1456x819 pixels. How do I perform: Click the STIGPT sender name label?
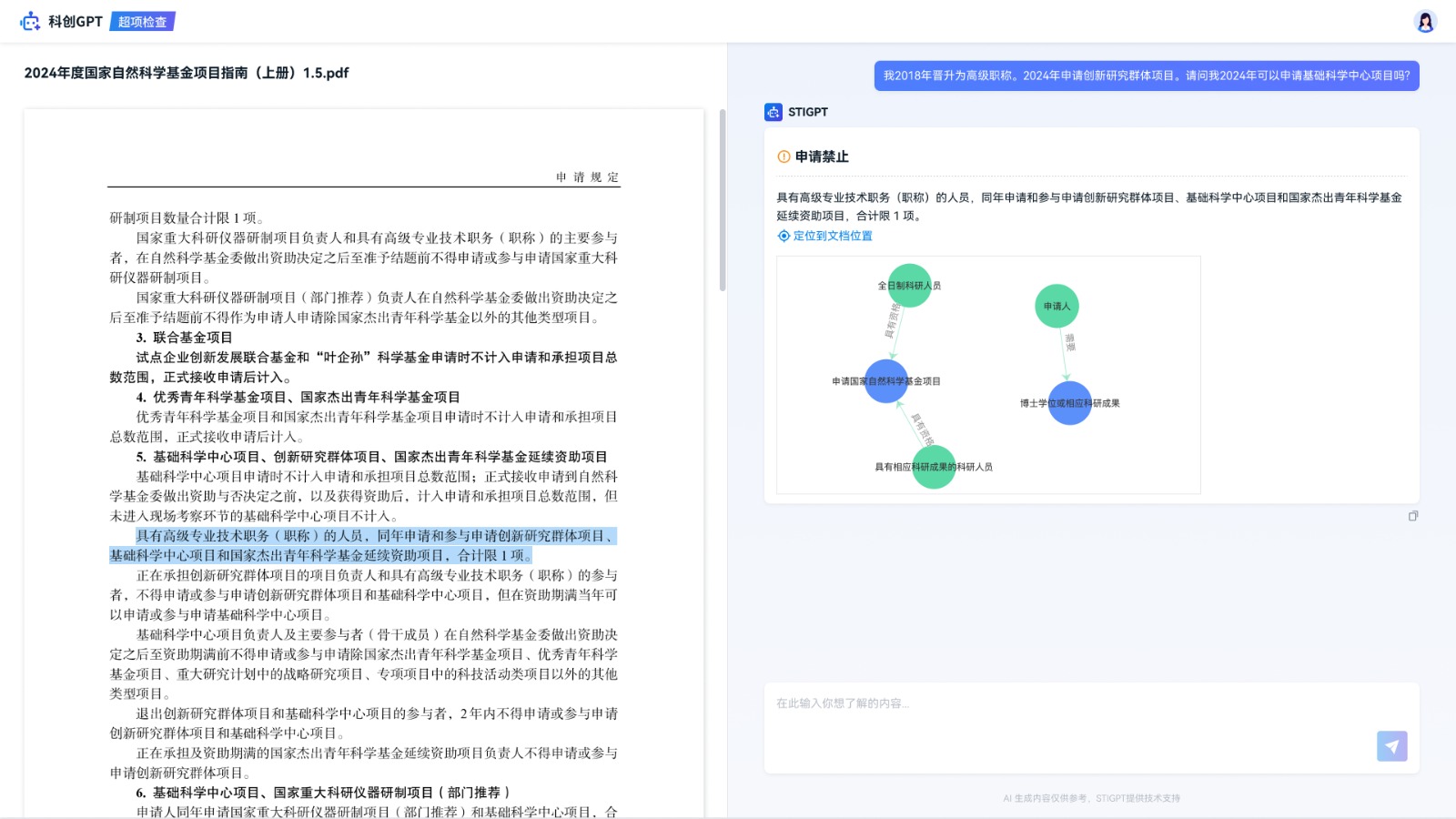point(808,112)
